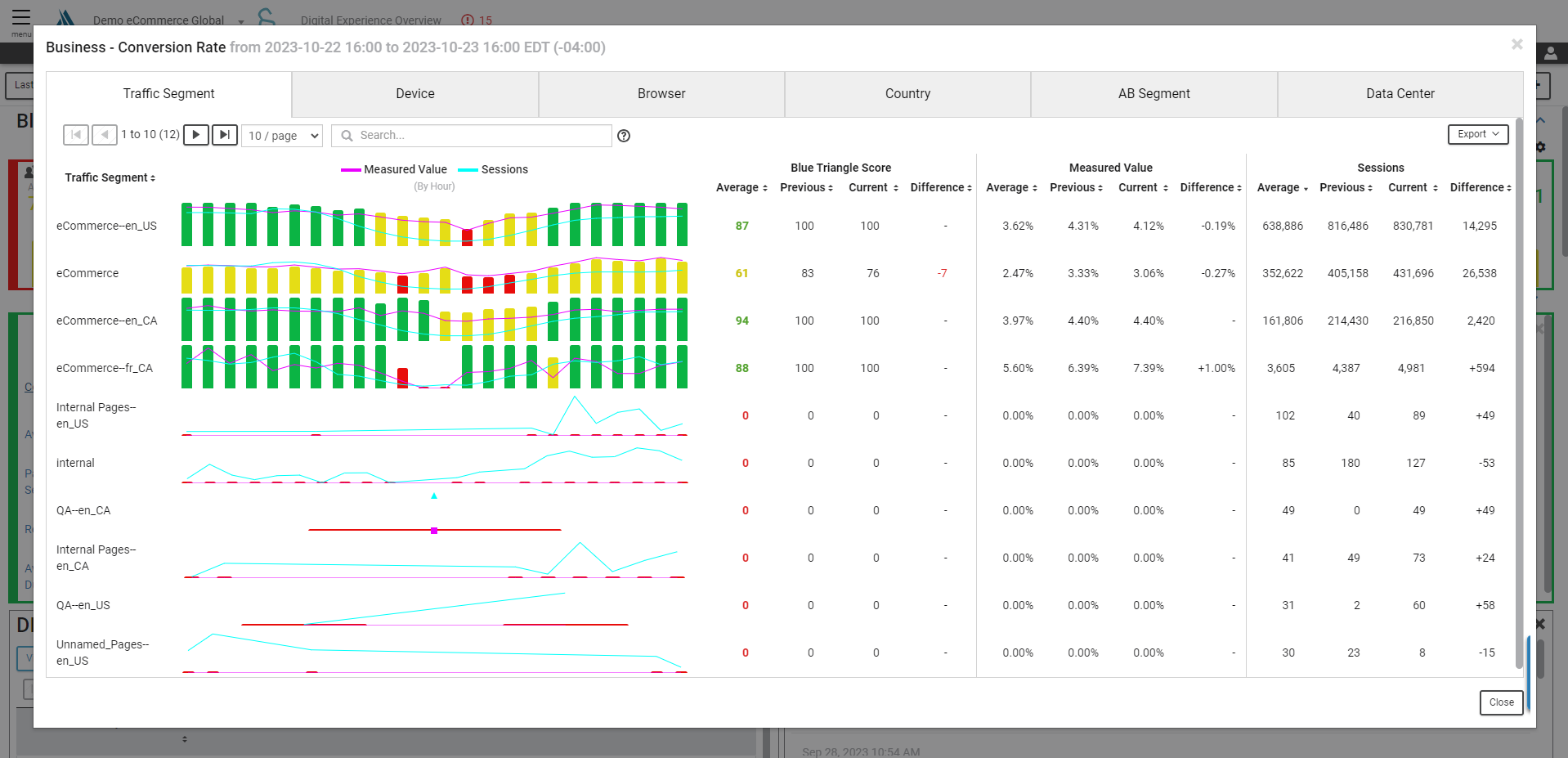
Task: Toggle the Sessions legend series
Action: pos(493,169)
